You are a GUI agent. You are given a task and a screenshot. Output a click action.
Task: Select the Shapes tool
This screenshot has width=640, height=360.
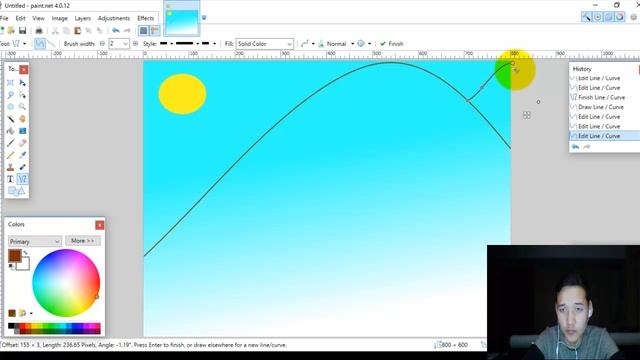point(16,191)
